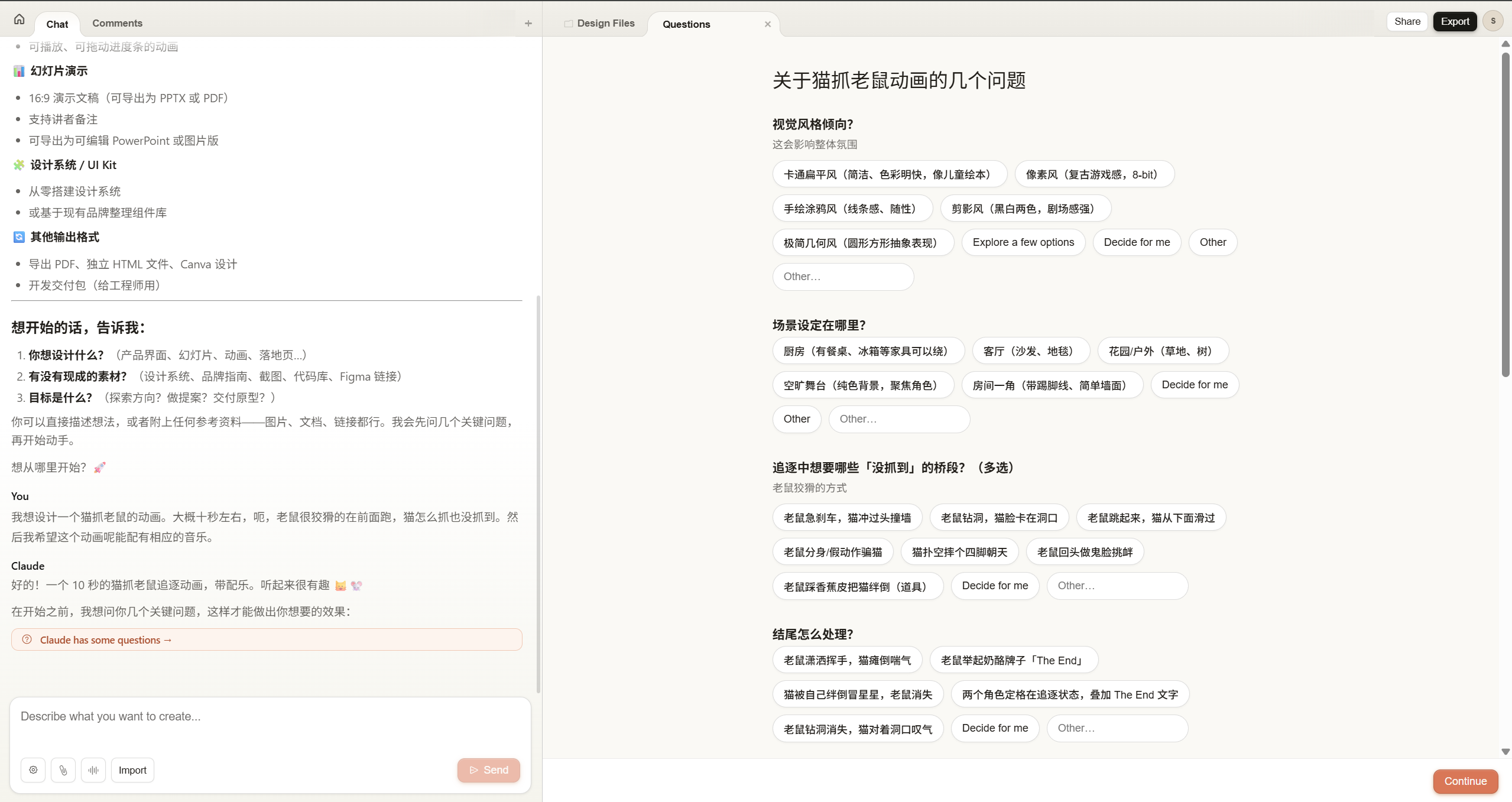Viewport: 1512px width, 802px height.
Task: Click the Other field under ending question
Action: pos(1117,728)
